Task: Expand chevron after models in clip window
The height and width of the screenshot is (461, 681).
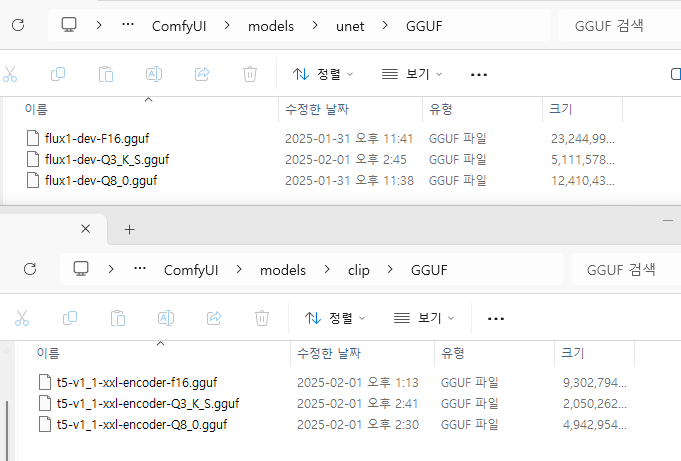Action: click(x=327, y=270)
